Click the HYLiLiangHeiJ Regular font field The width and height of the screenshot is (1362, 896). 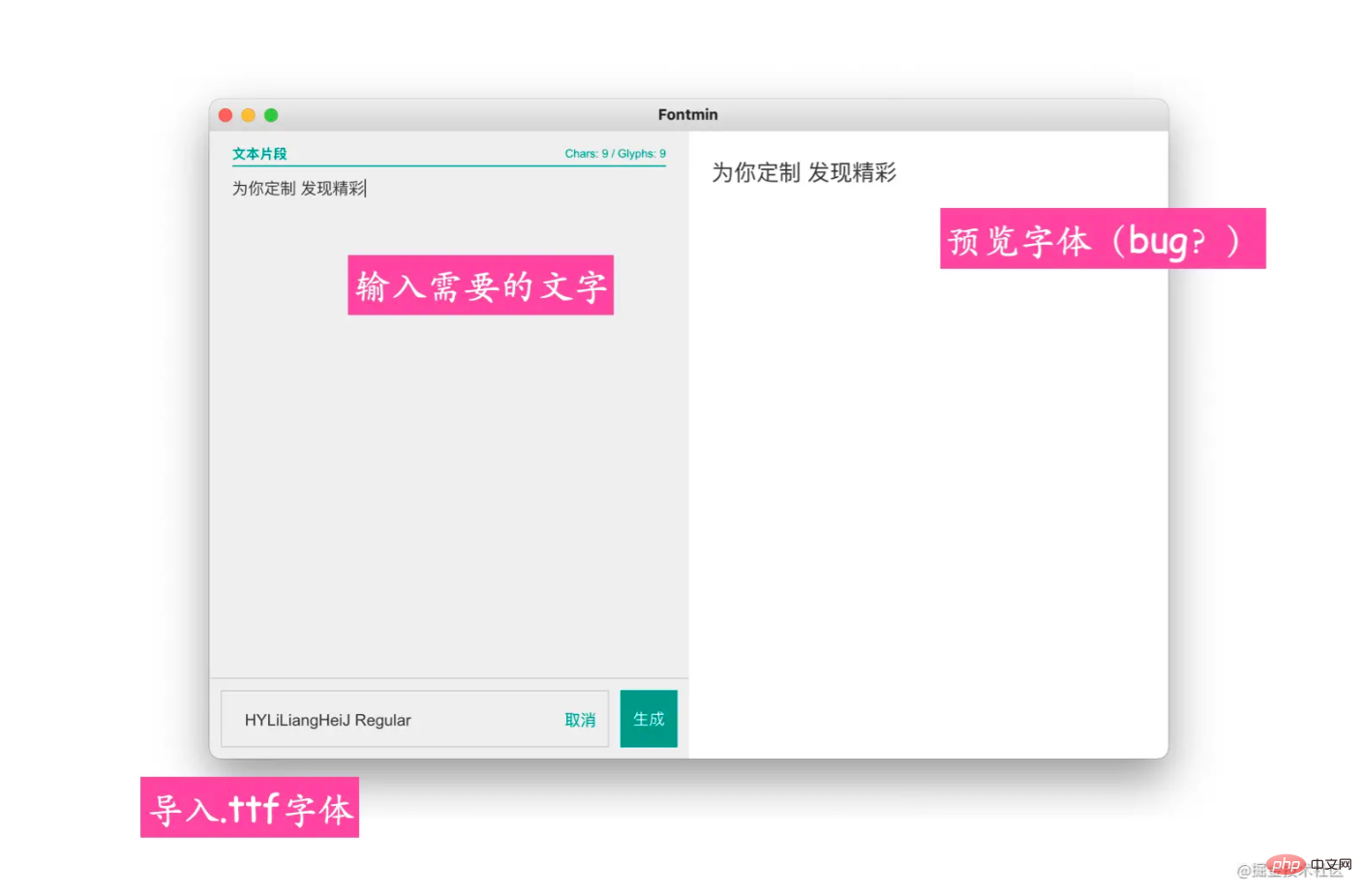click(414, 719)
